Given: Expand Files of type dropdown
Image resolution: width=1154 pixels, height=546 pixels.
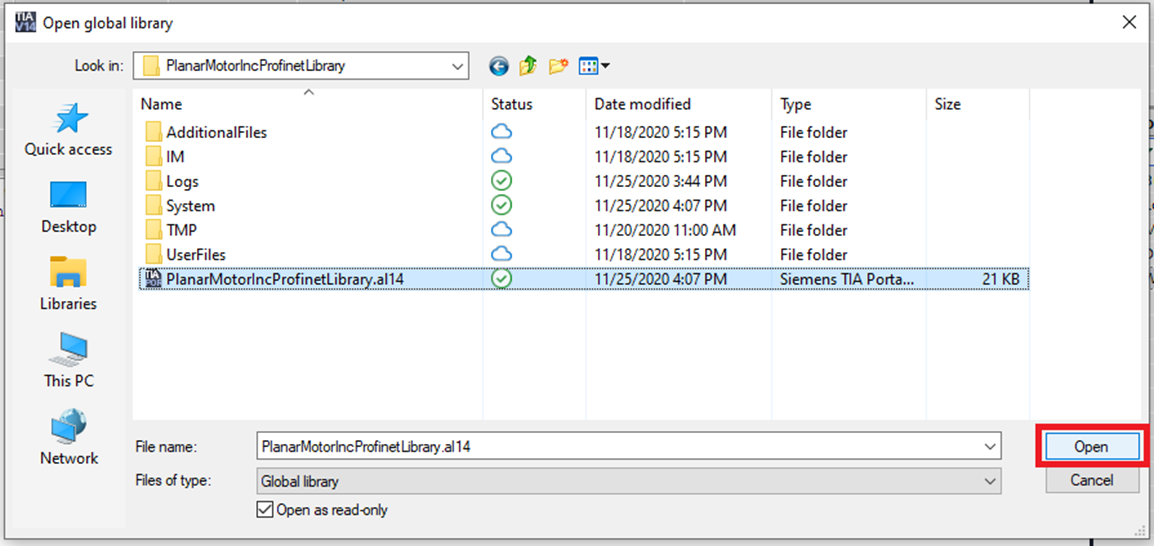Looking at the screenshot, I should pos(990,481).
